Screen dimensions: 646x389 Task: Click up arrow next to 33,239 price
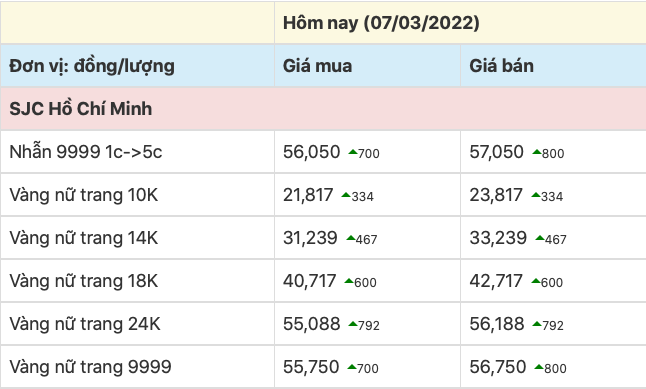pos(540,238)
